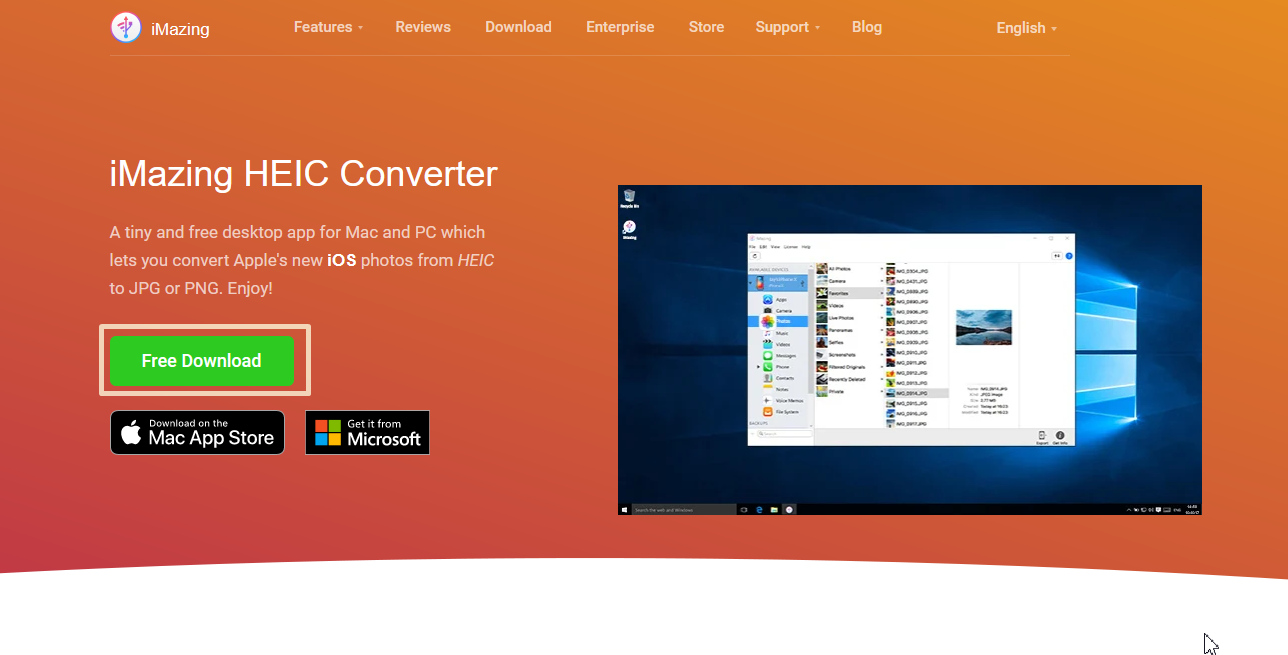Expand the Features menu
1288x655 pixels.
tap(328, 27)
